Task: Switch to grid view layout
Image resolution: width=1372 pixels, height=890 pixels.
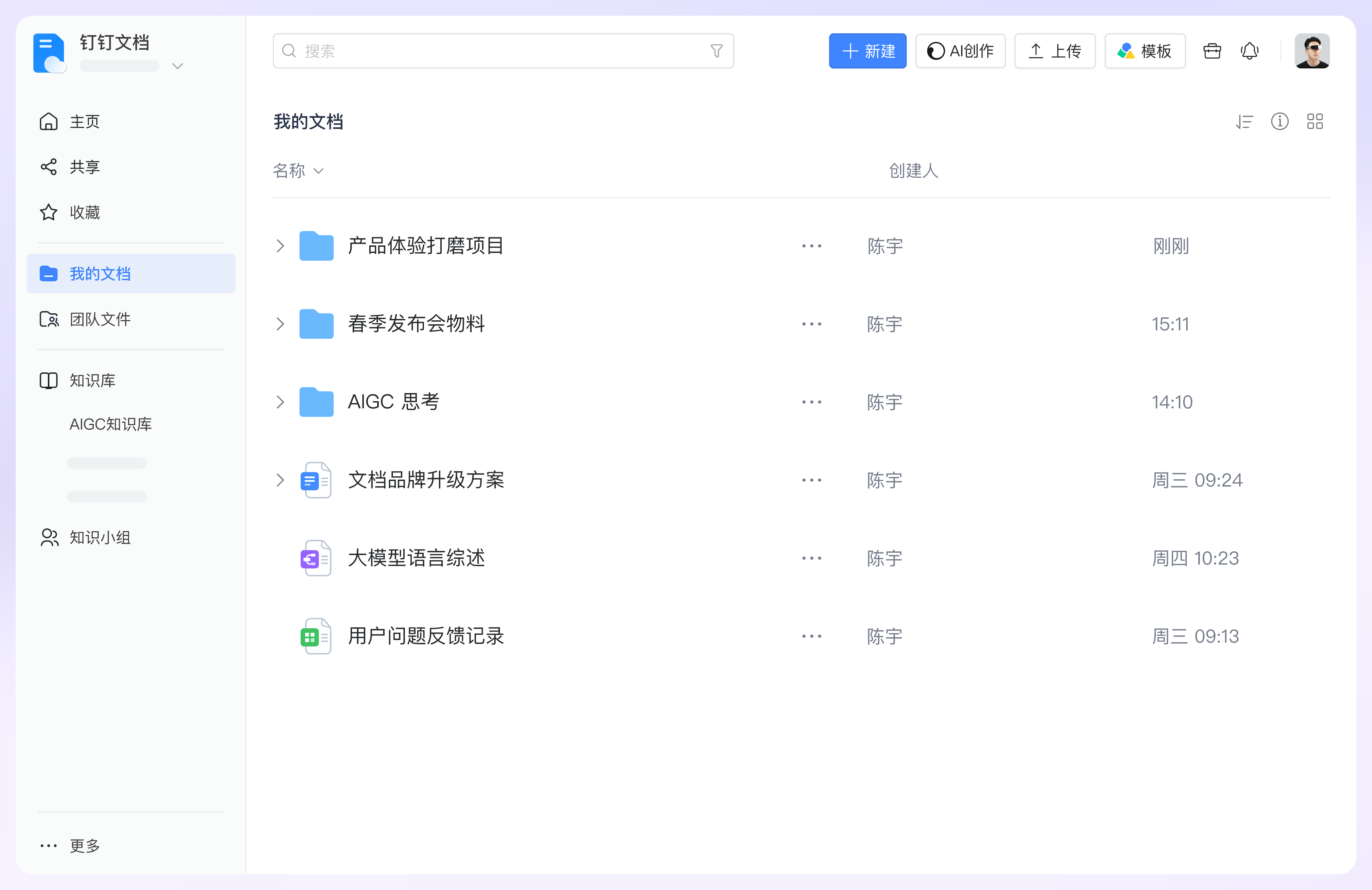Action: tap(1314, 122)
